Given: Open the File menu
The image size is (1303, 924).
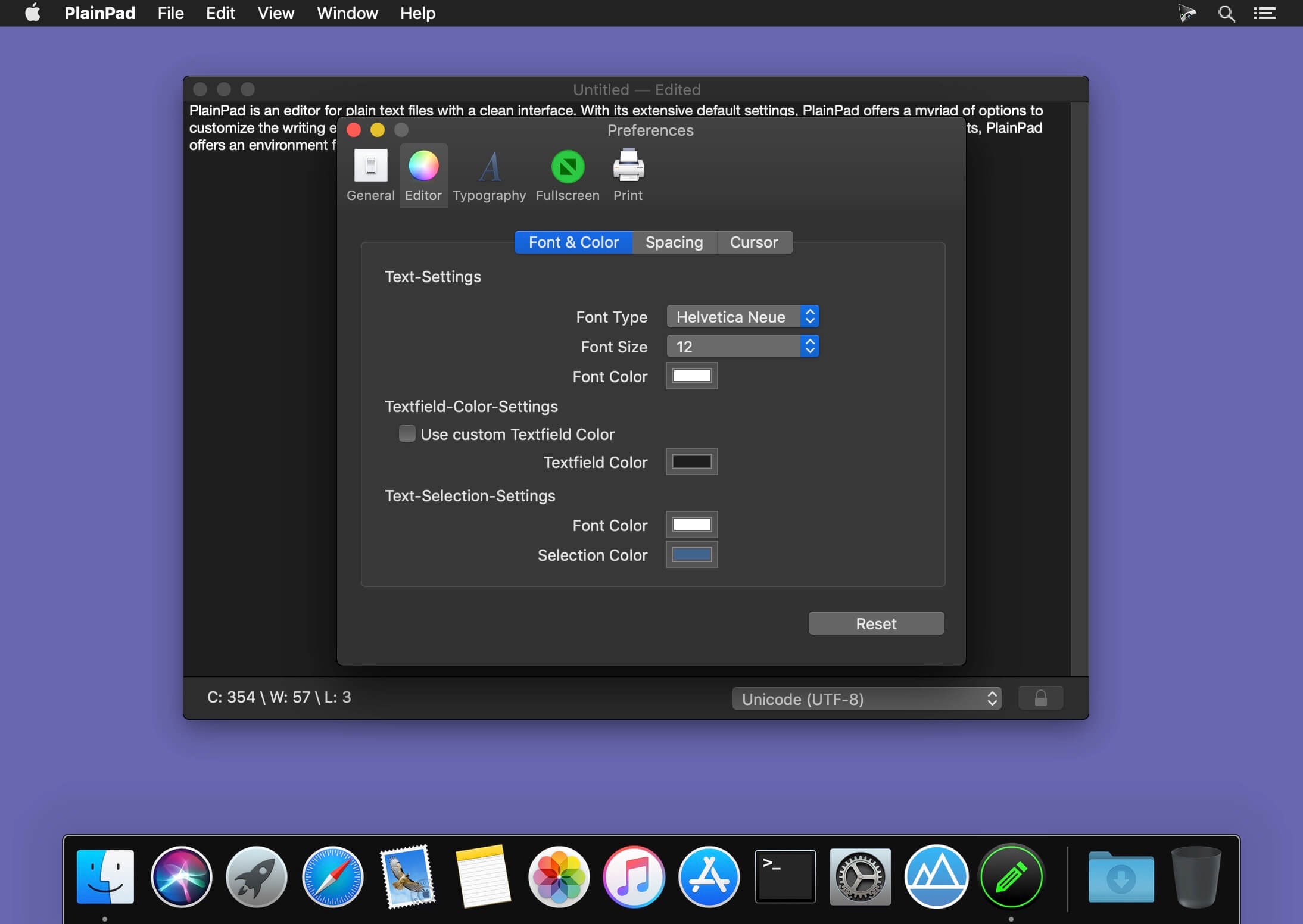Looking at the screenshot, I should click(x=170, y=13).
